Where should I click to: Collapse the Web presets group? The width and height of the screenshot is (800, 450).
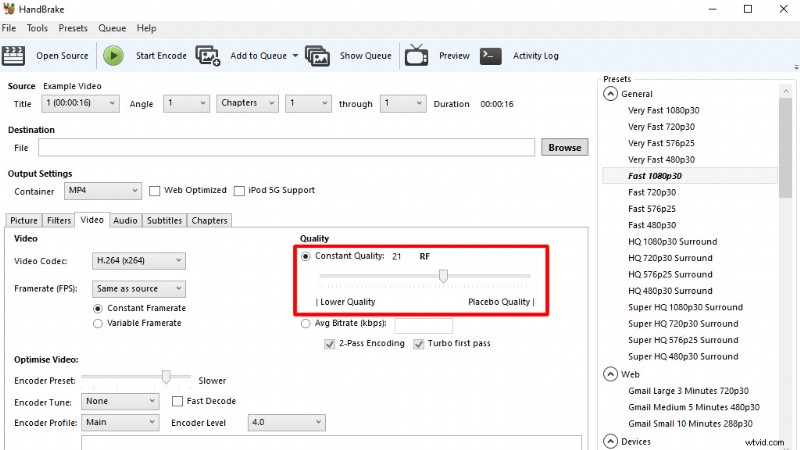pyautogui.click(x=610, y=374)
